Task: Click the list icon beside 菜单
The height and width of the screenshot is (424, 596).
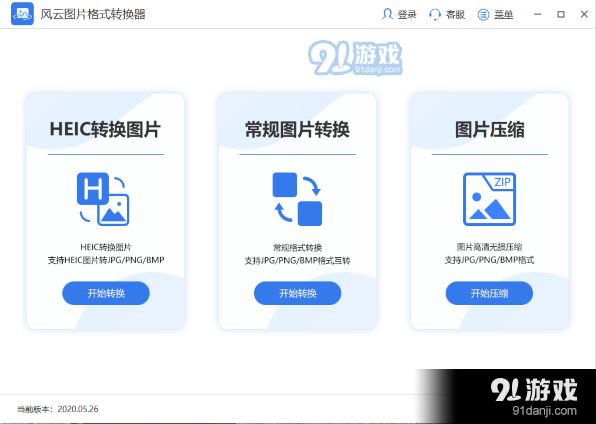Action: (483, 14)
